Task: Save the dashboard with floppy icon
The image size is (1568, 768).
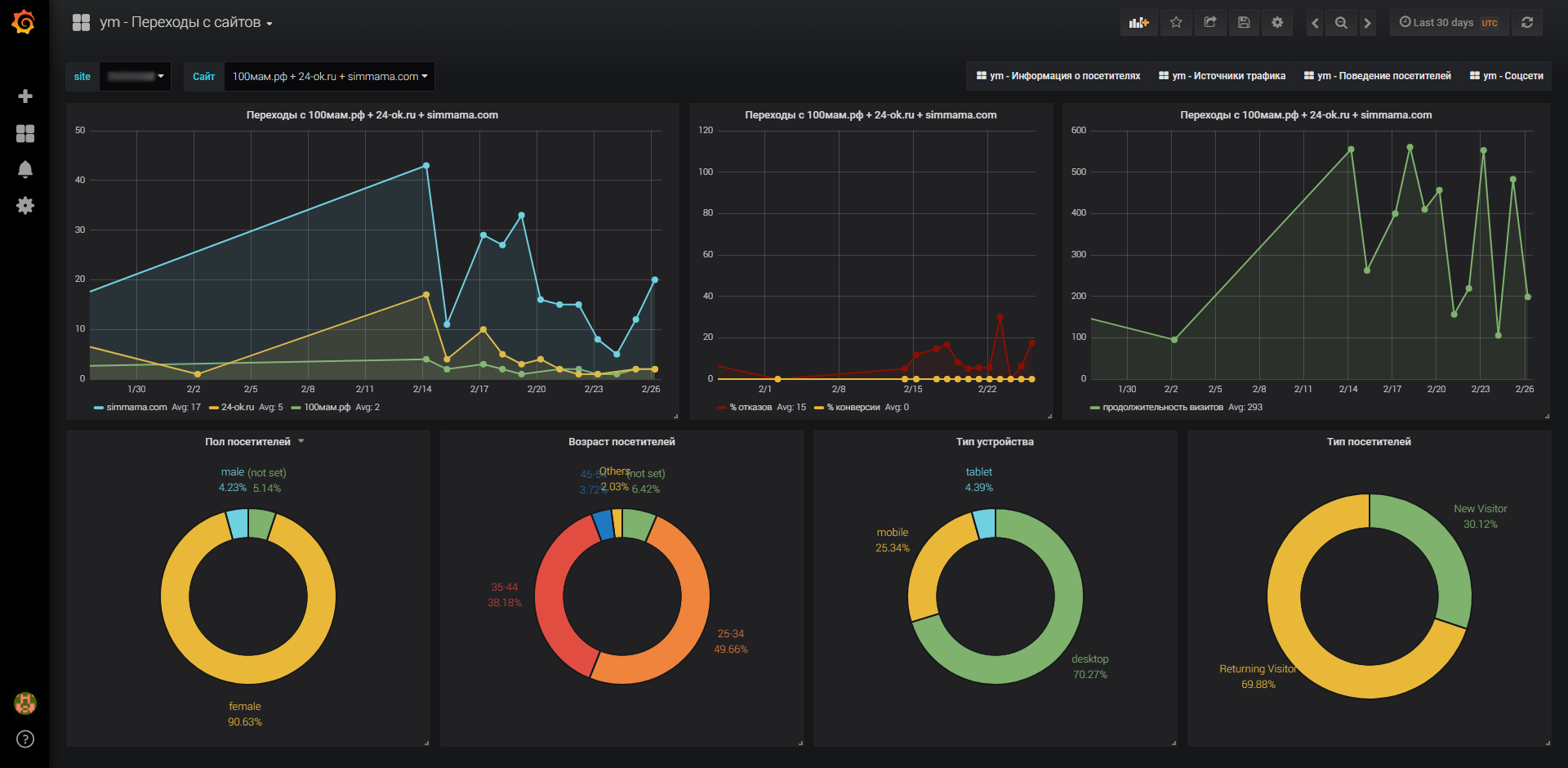Action: point(1244,23)
